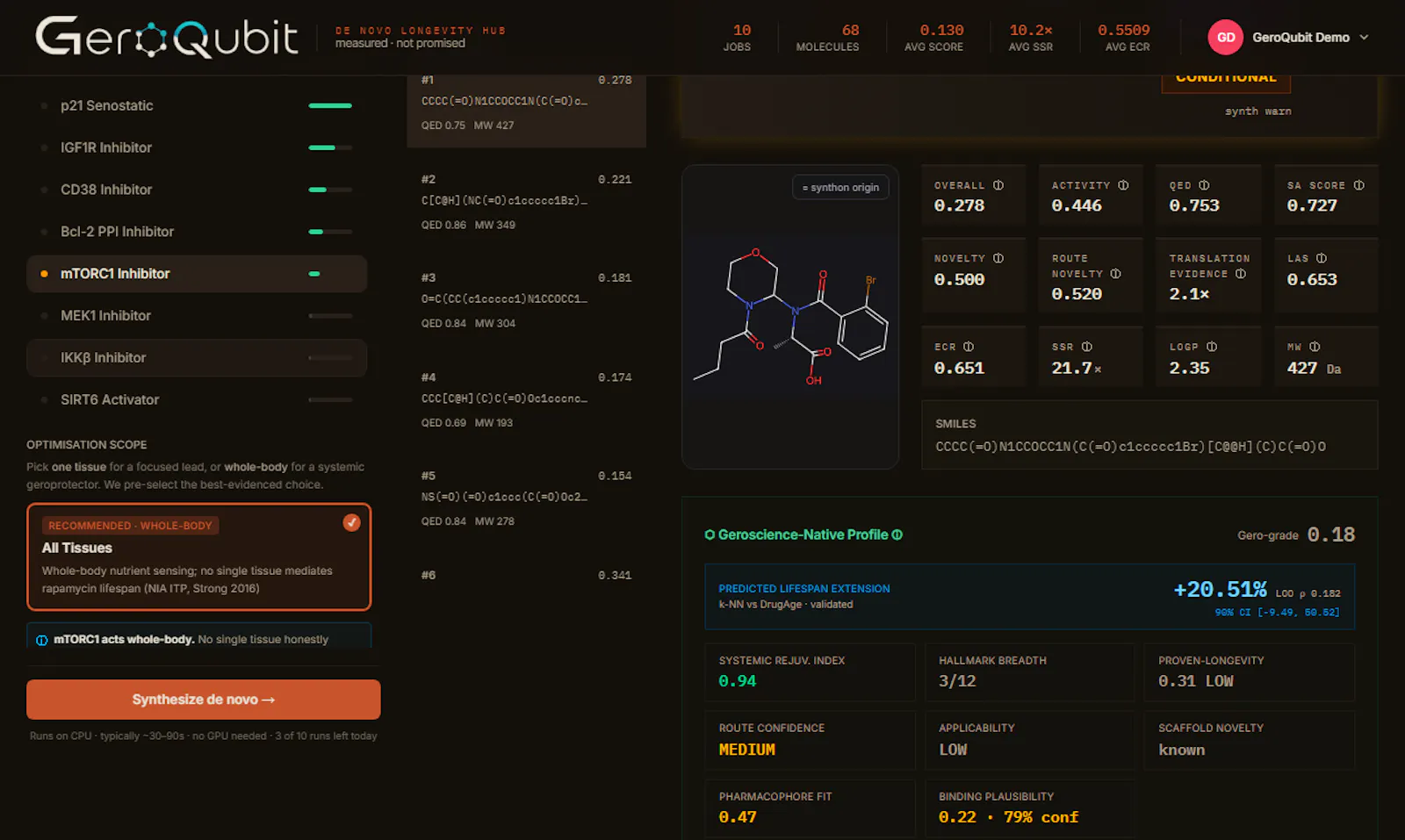Click the 0.130 AVG SCORE stat
This screenshot has width=1405, height=840.
934,38
